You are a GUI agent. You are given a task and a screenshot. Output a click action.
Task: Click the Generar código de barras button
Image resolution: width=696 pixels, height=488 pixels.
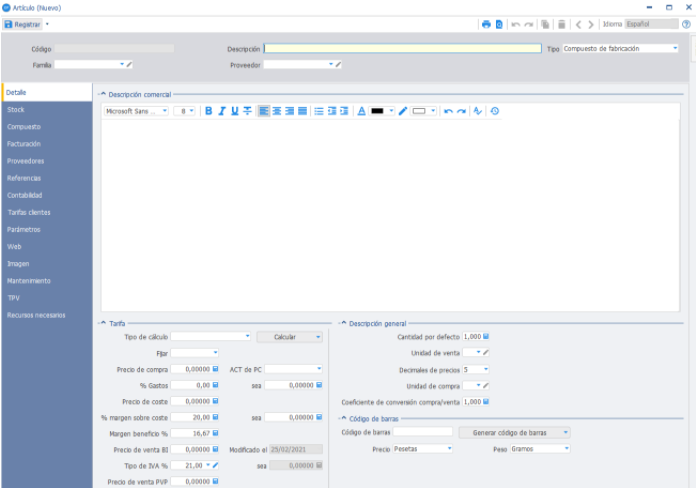(514, 432)
